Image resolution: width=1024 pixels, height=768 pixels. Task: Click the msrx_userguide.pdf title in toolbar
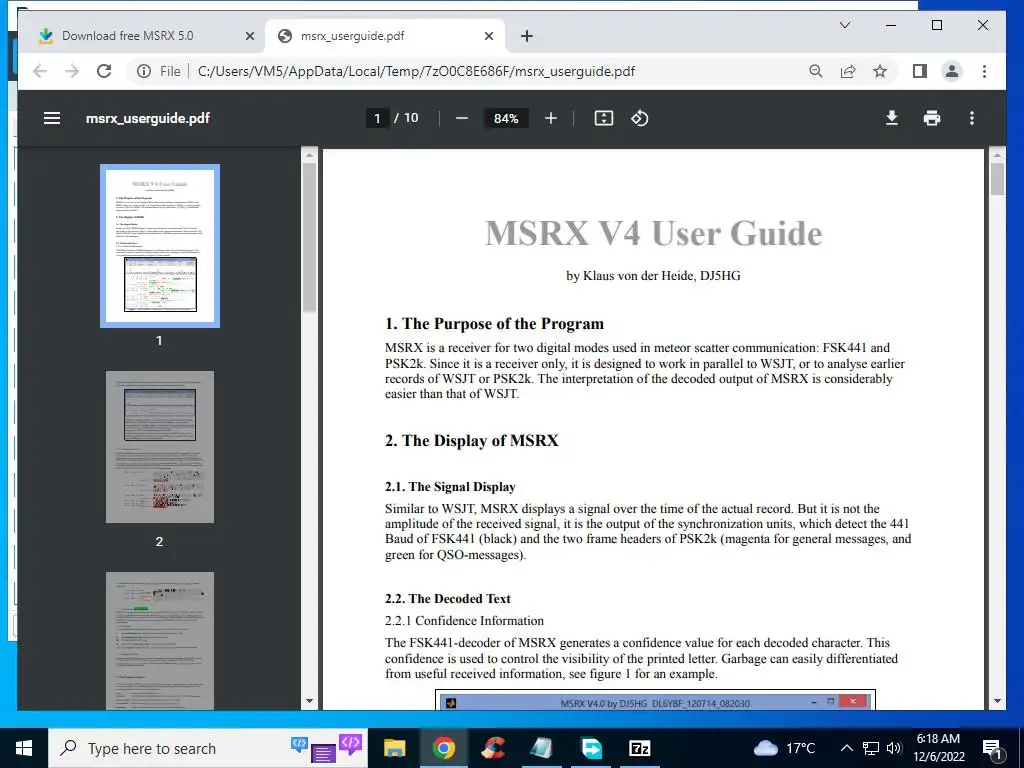pyautogui.click(x=148, y=118)
